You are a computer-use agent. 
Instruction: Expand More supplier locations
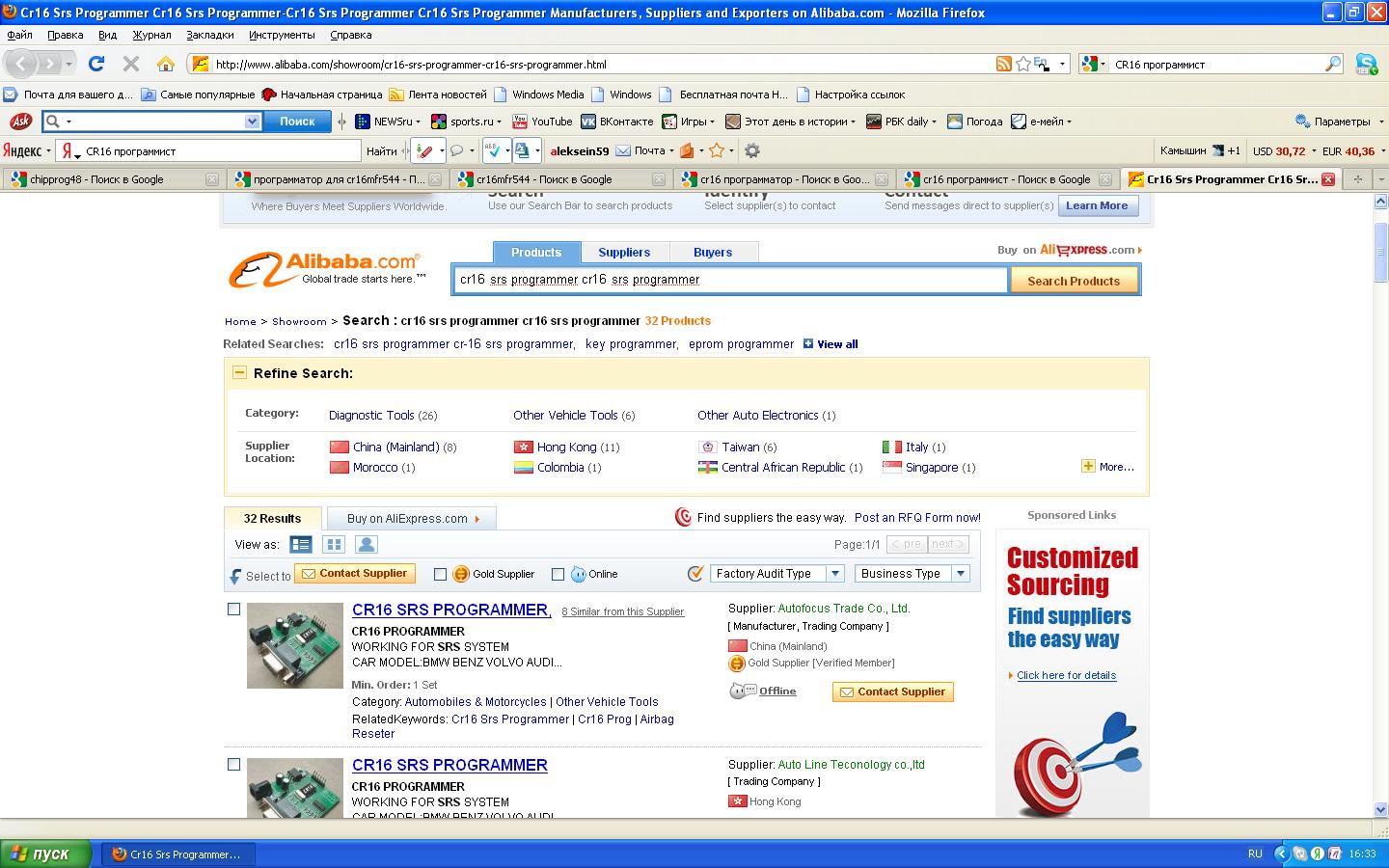pos(1108,467)
